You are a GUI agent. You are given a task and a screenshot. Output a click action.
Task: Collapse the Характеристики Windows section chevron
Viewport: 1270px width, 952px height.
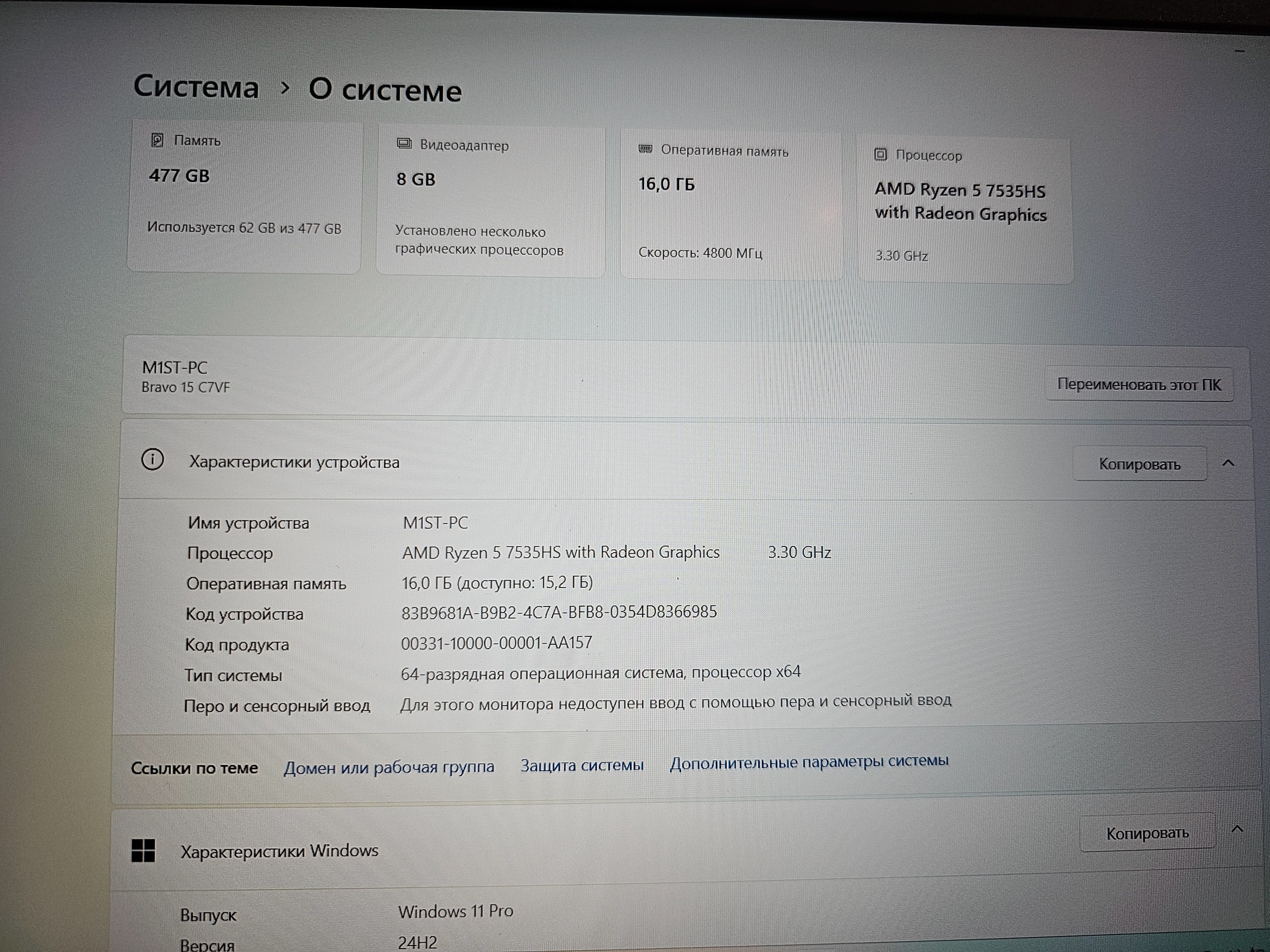tap(1237, 829)
